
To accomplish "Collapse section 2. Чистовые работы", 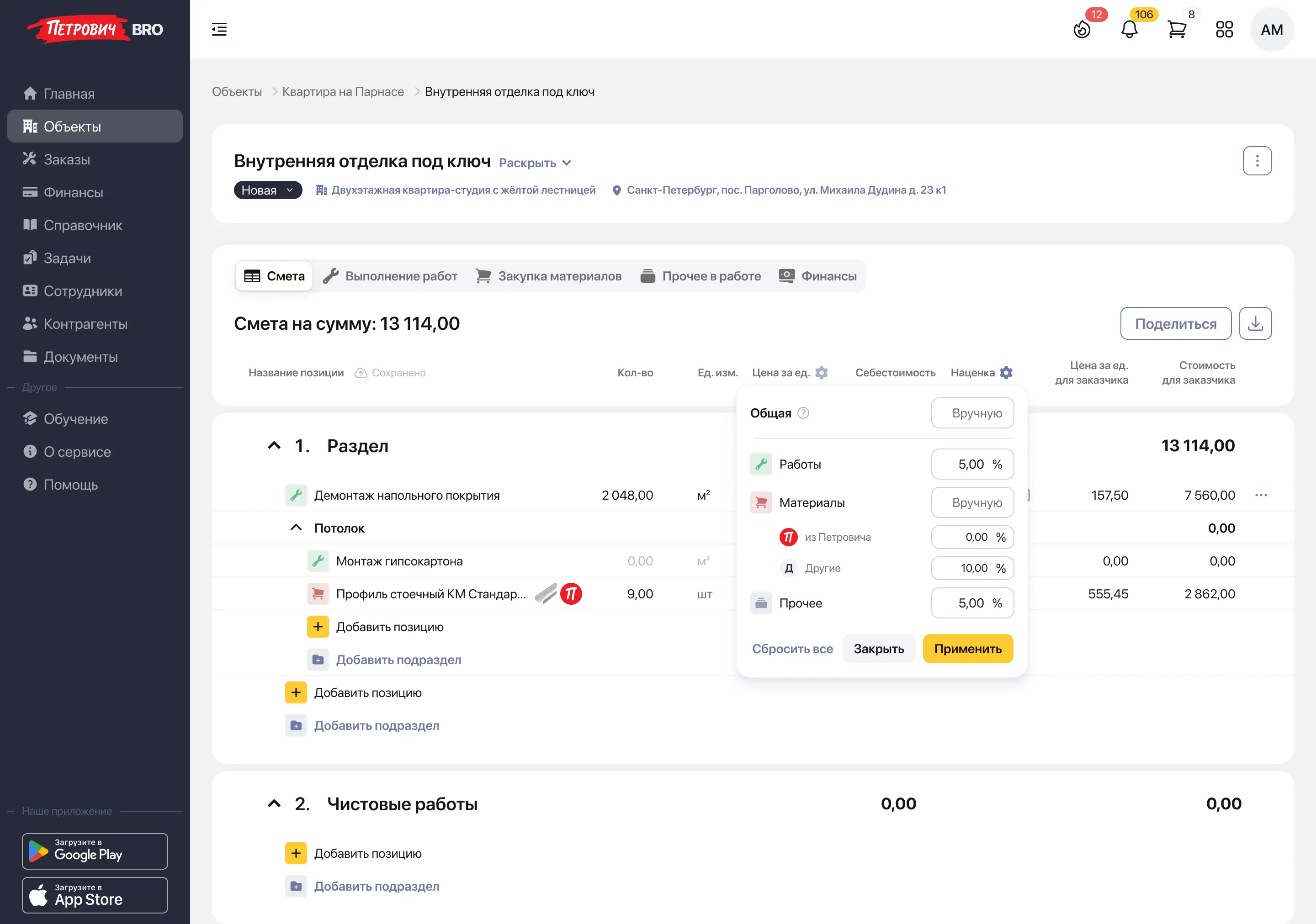I will [274, 804].
